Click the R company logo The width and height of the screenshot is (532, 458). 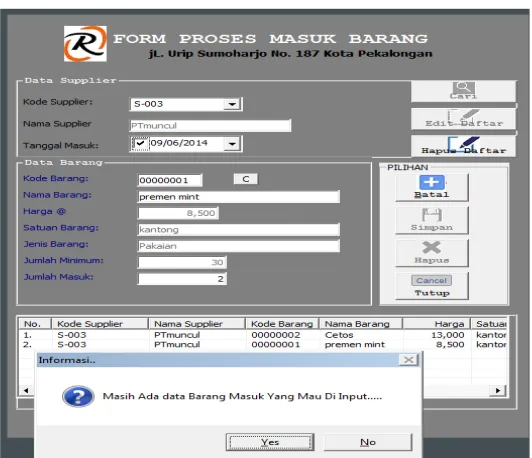85,43
